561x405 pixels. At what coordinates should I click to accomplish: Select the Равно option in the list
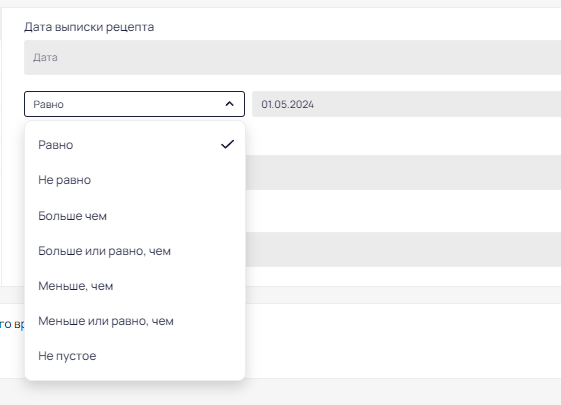click(x=135, y=145)
